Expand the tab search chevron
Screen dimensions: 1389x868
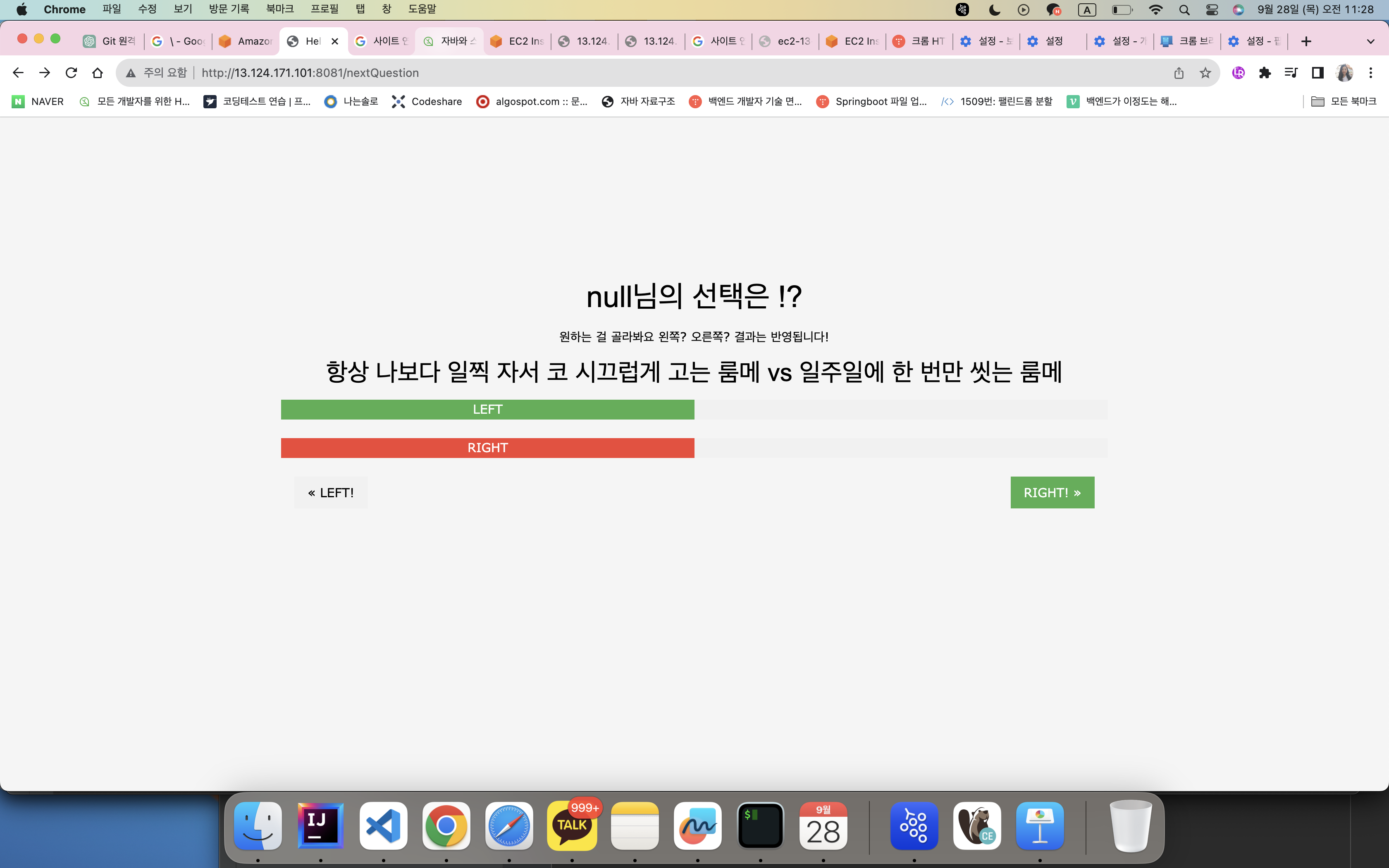click(x=1371, y=41)
